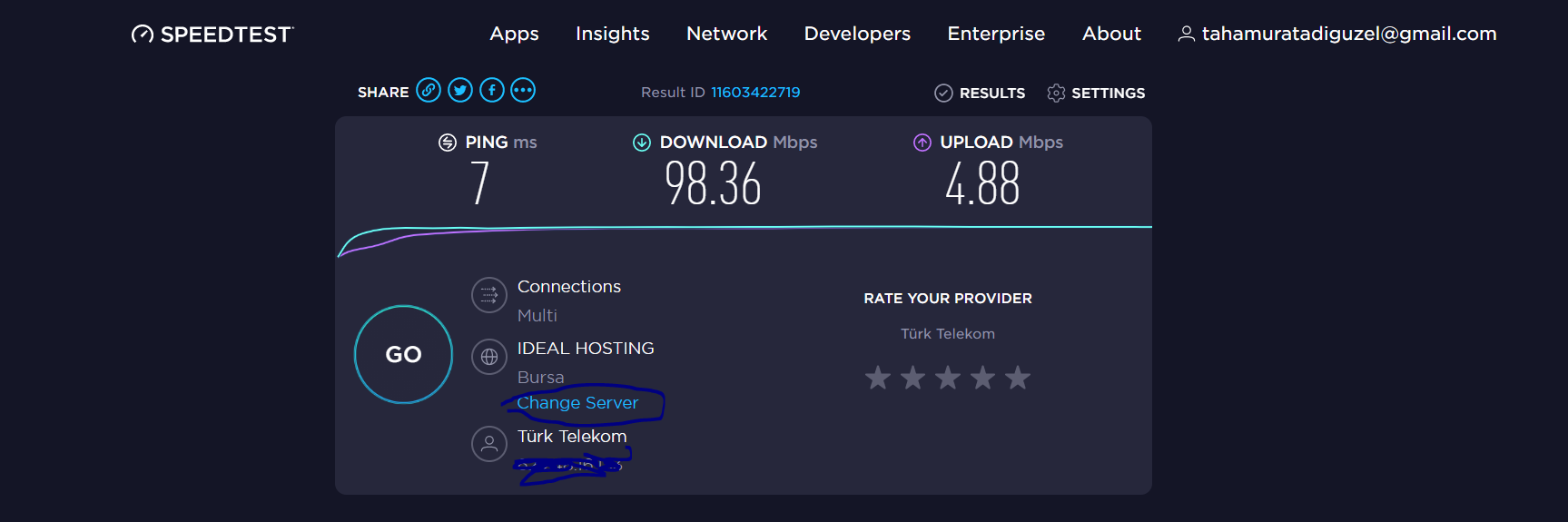This screenshot has width=1568, height=522.
Task: Click the Change Server link
Action: click(x=577, y=403)
